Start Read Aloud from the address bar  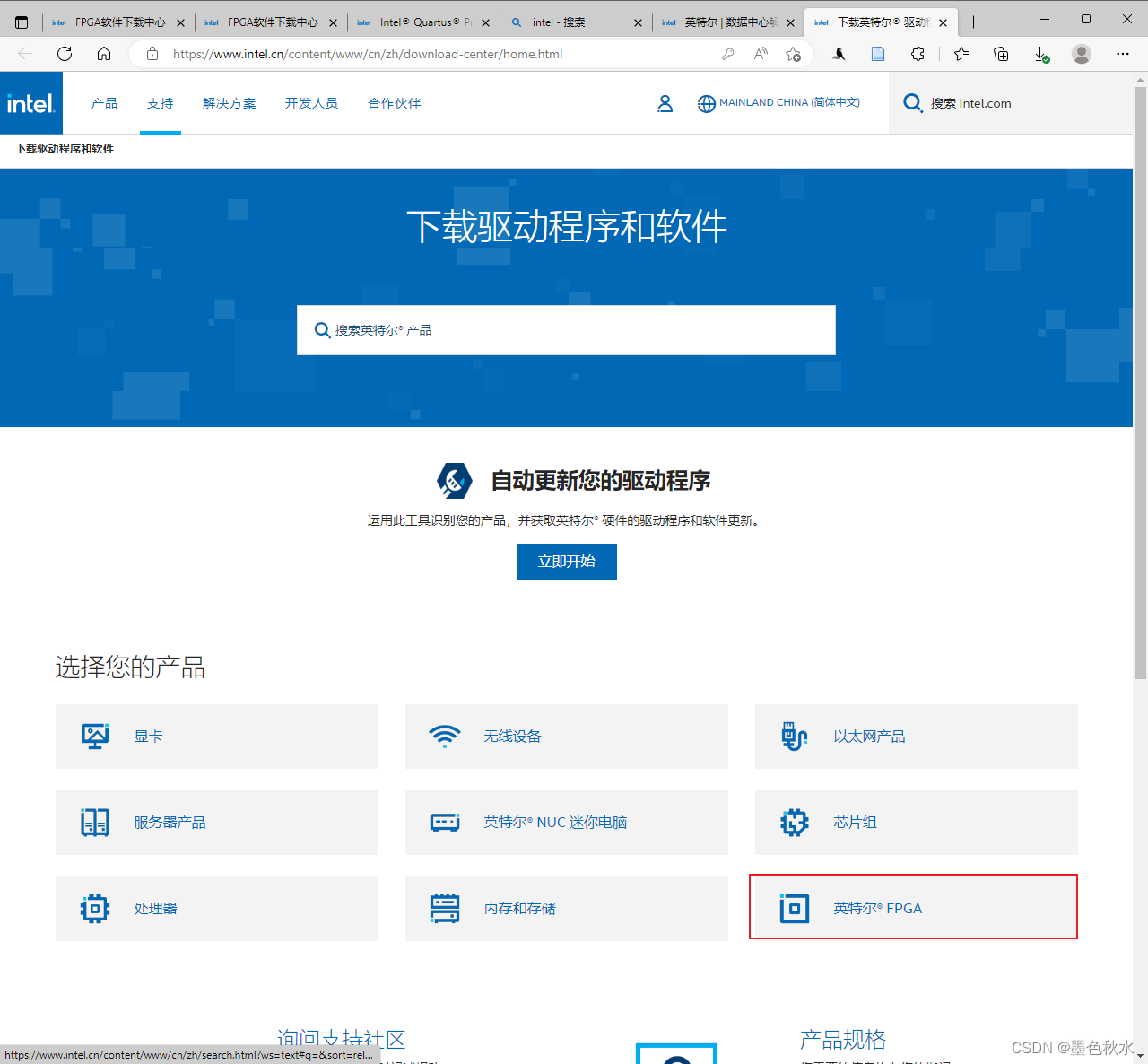[x=761, y=54]
